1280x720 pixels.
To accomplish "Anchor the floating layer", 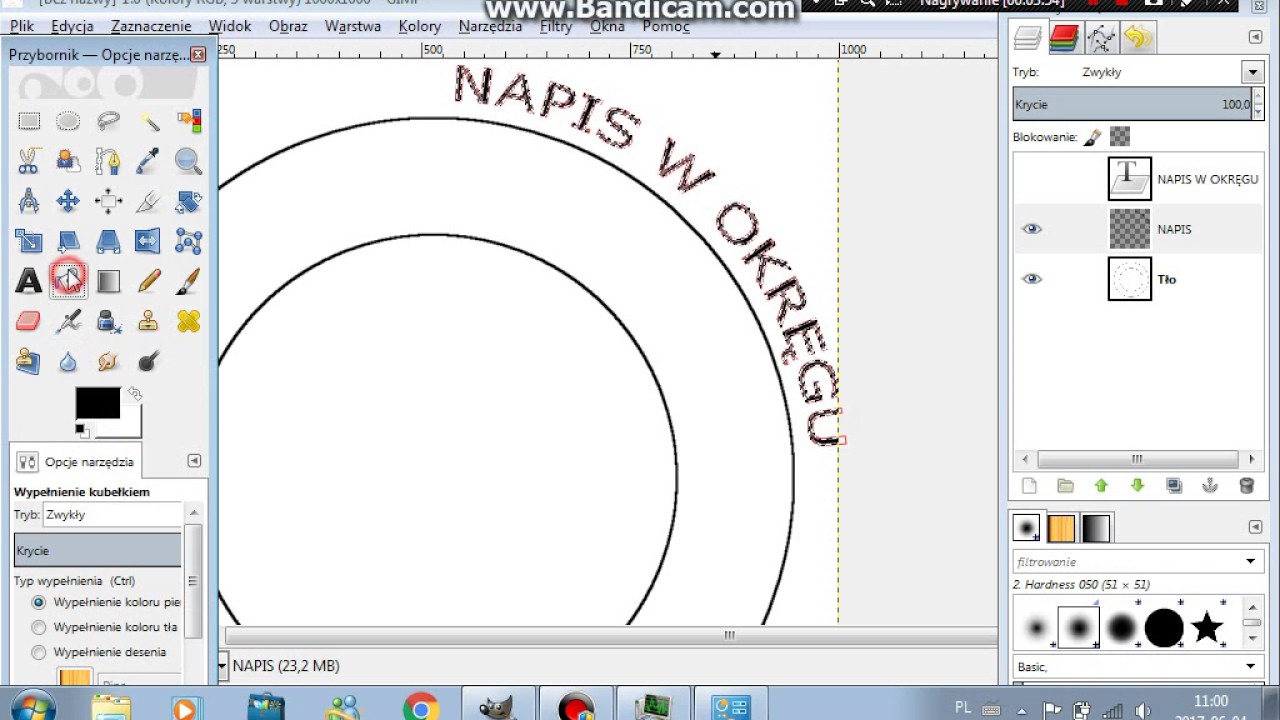I will 1210,486.
